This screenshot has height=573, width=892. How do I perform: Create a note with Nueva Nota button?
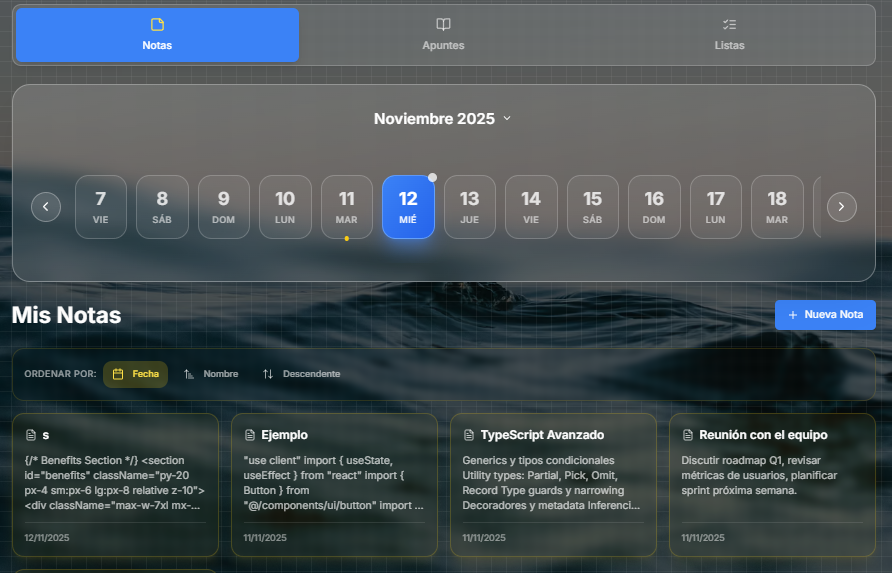coord(825,315)
